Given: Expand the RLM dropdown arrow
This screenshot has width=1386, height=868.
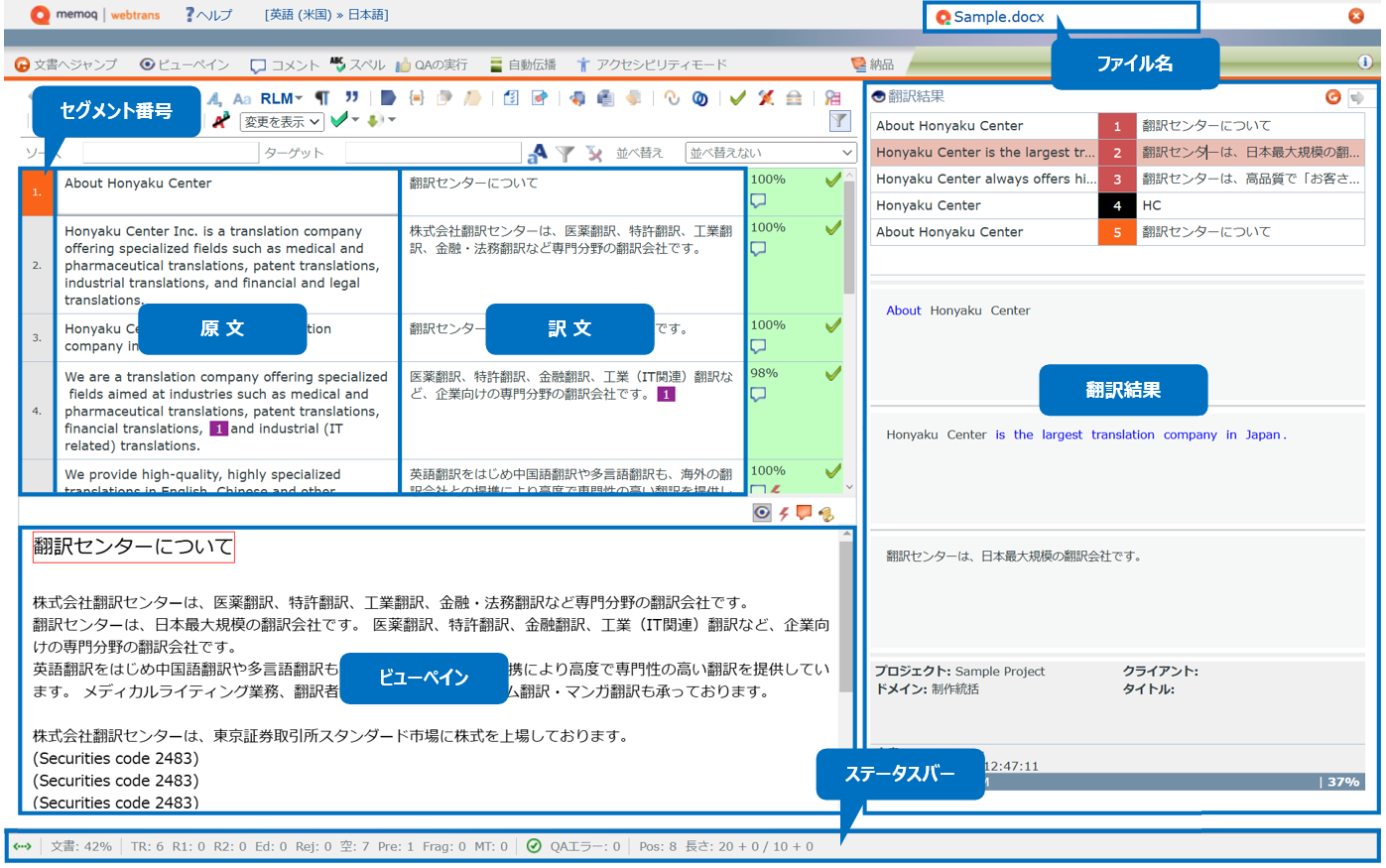Looking at the screenshot, I should [x=299, y=98].
